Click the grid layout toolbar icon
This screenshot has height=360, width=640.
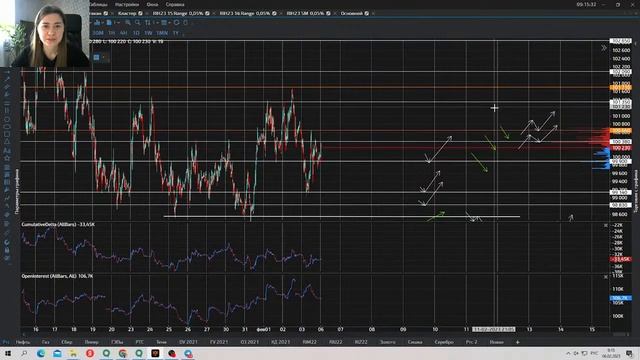coord(164,23)
